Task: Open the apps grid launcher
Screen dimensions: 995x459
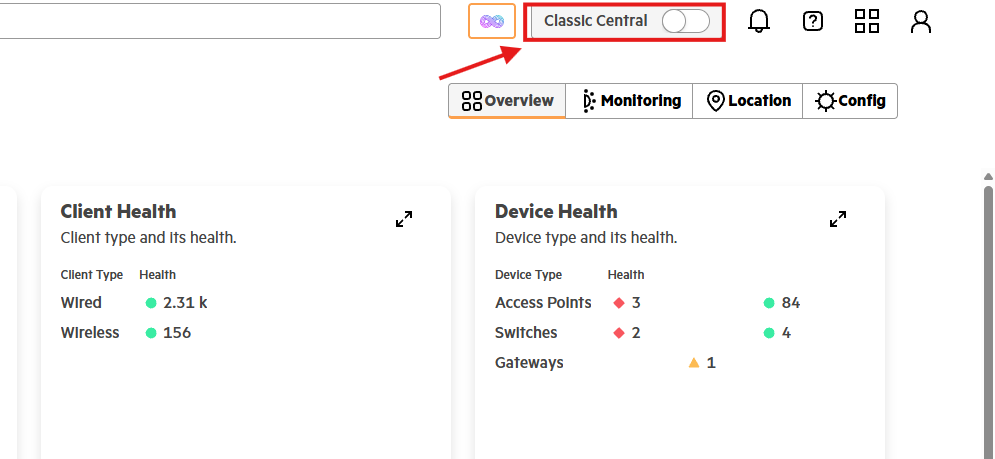Action: (x=866, y=21)
